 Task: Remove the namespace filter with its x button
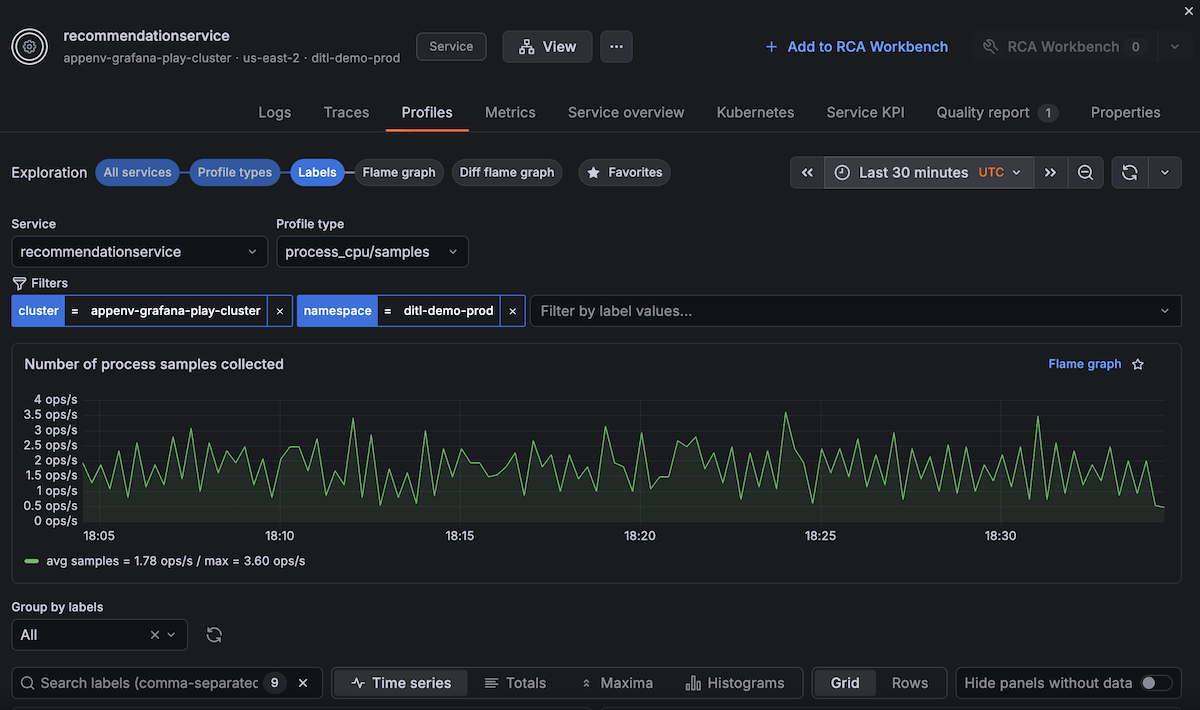pos(512,311)
